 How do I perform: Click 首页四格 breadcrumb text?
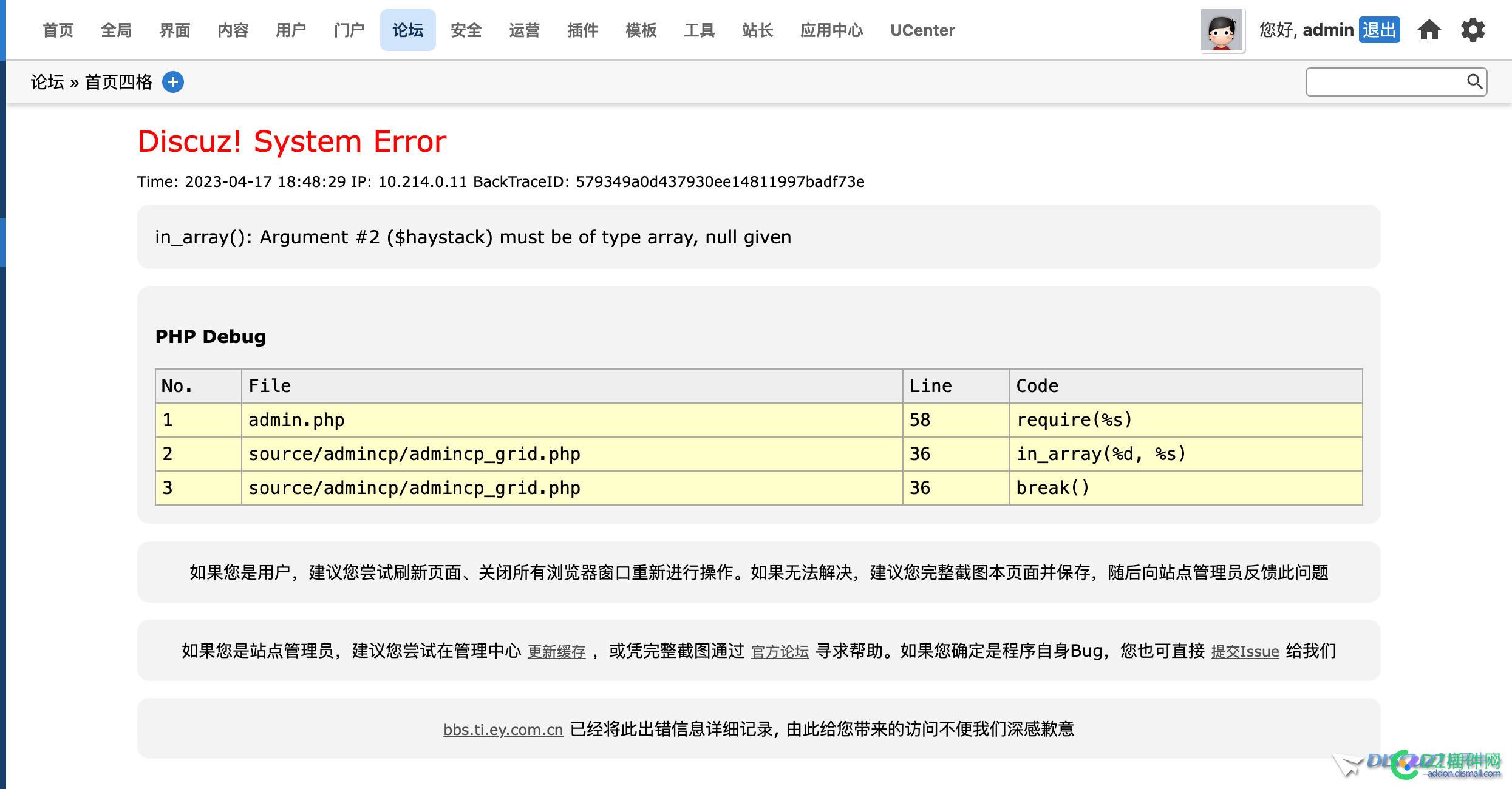point(118,82)
